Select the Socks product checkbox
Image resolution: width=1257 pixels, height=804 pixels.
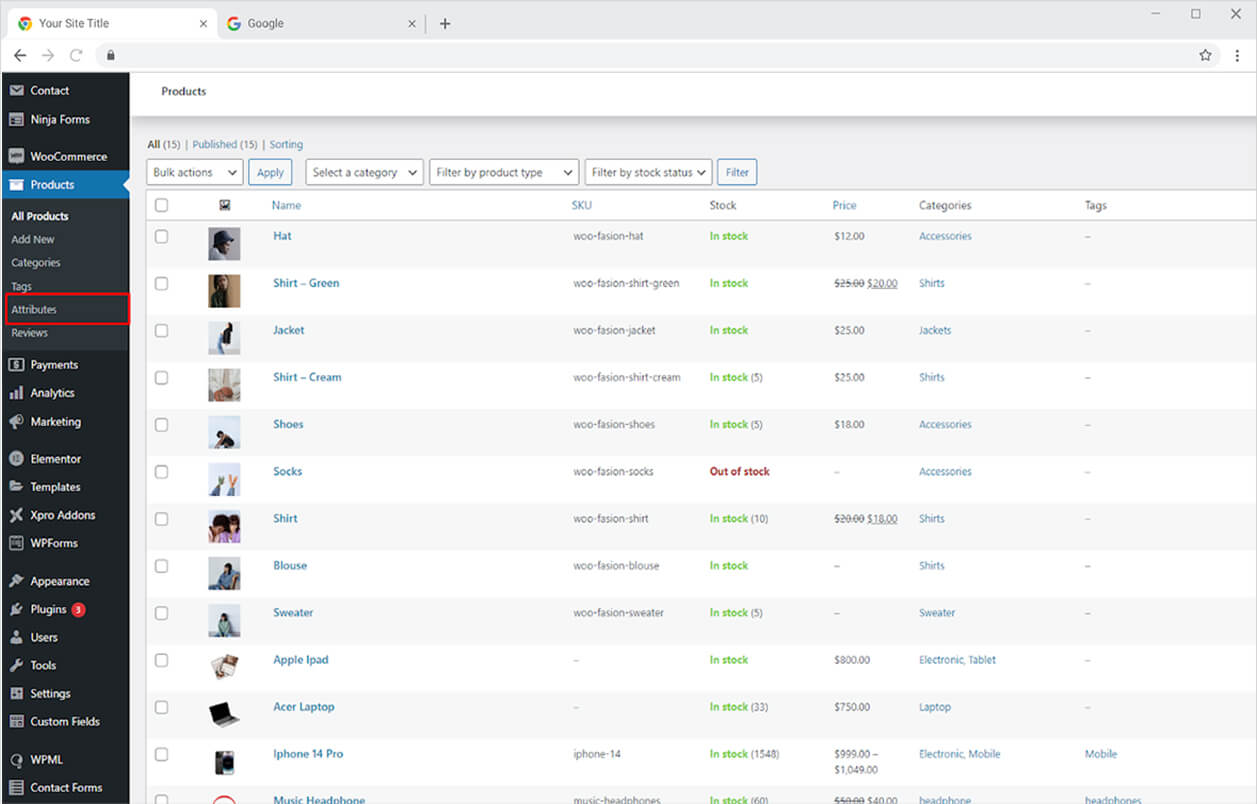(x=161, y=472)
